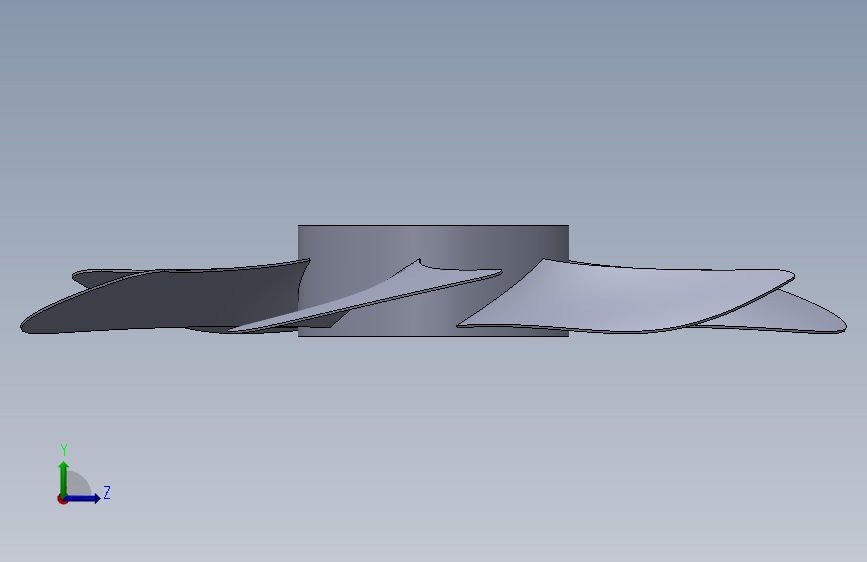Click the red origin dot of triad
Image resolution: width=867 pixels, height=562 pixels.
62,499
